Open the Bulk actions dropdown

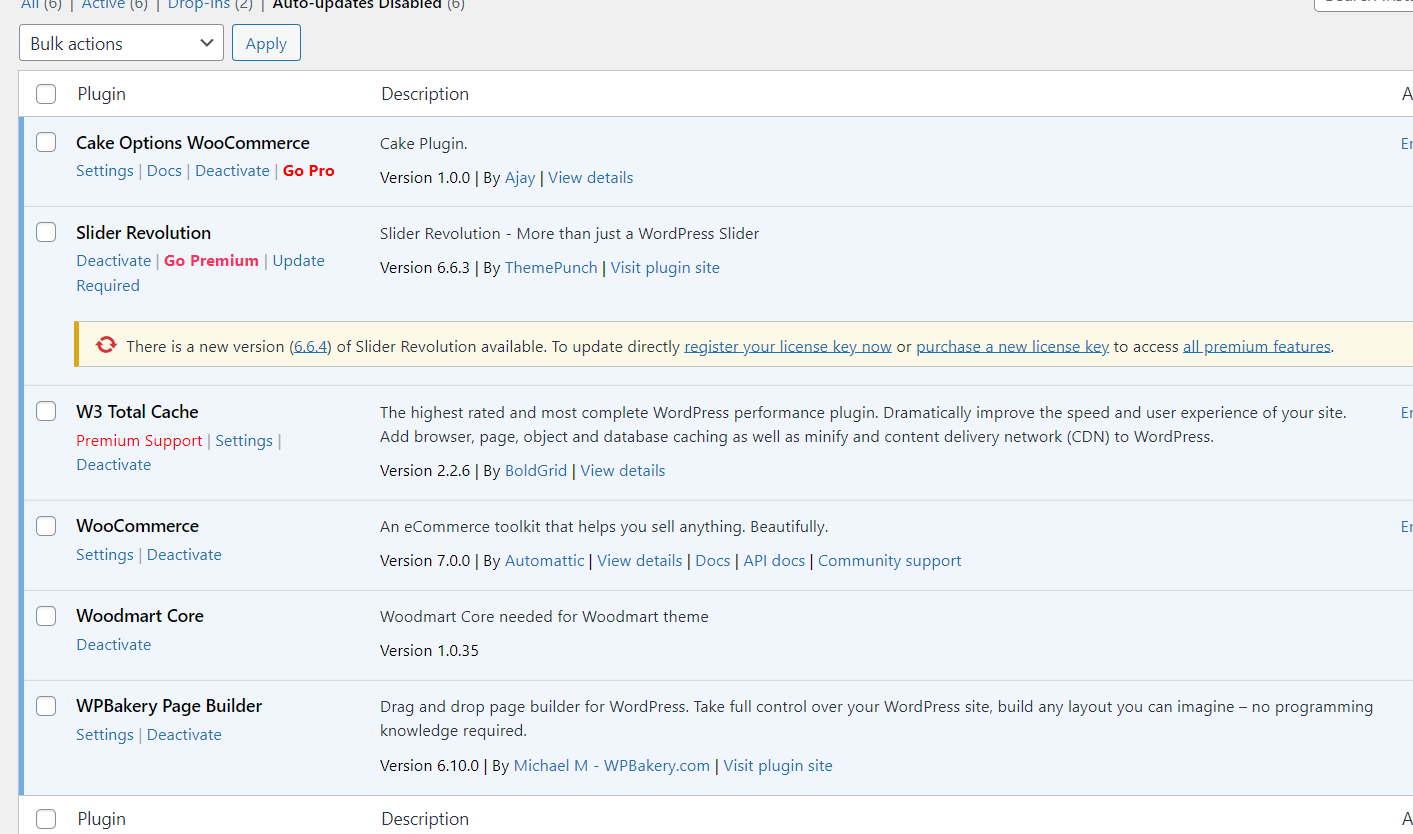click(x=121, y=43)
